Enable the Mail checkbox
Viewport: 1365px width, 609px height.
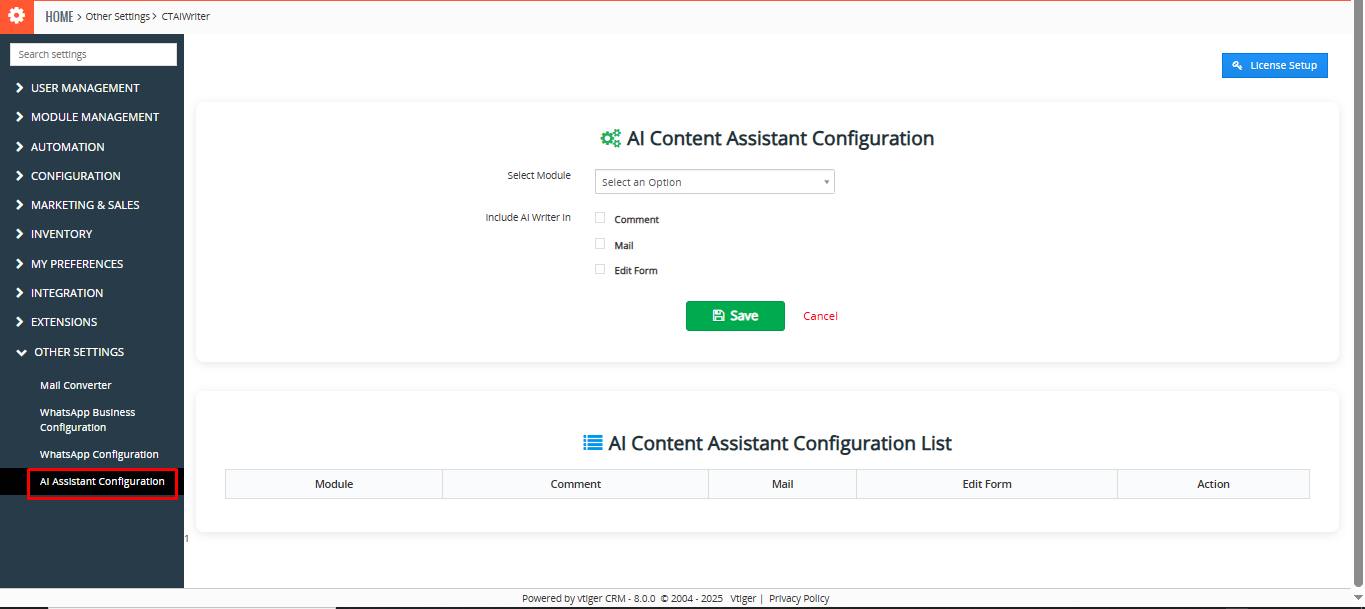[x=600, y=243]
